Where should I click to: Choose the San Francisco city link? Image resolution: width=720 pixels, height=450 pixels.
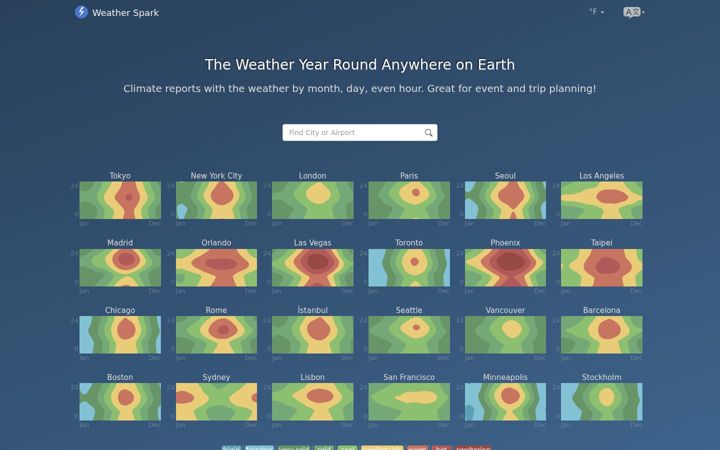[x=409, y=377]
